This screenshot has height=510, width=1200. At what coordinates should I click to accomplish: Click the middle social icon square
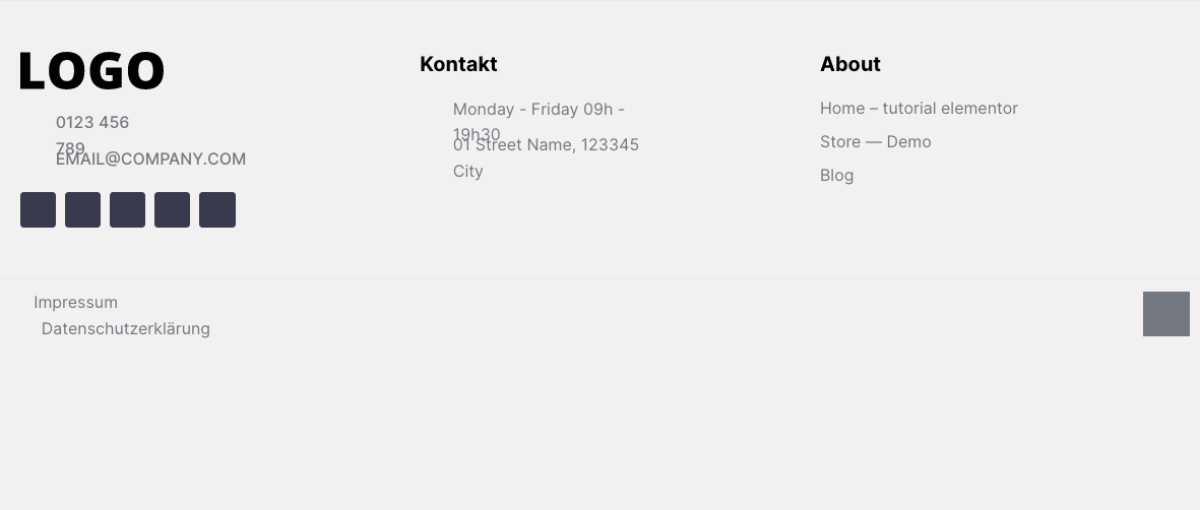pos(127,210)
